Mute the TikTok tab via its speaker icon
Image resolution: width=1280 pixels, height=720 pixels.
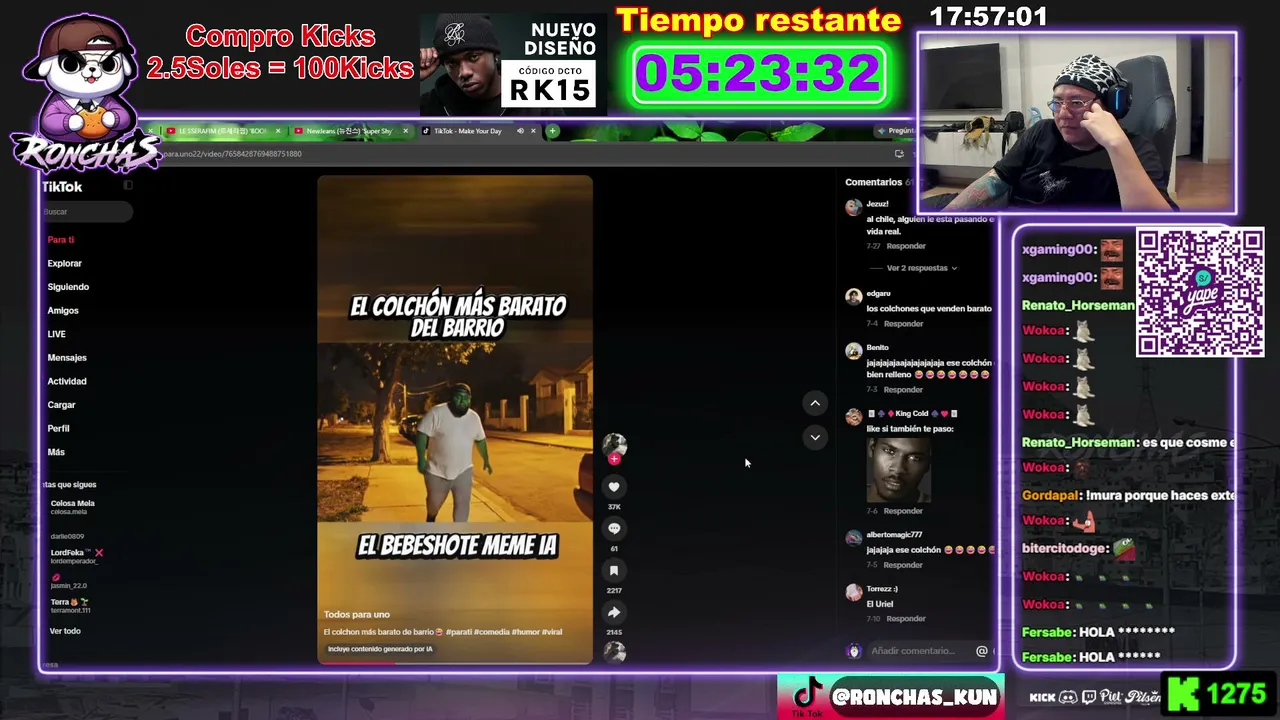pyautogui.click(x=520, y=131)
